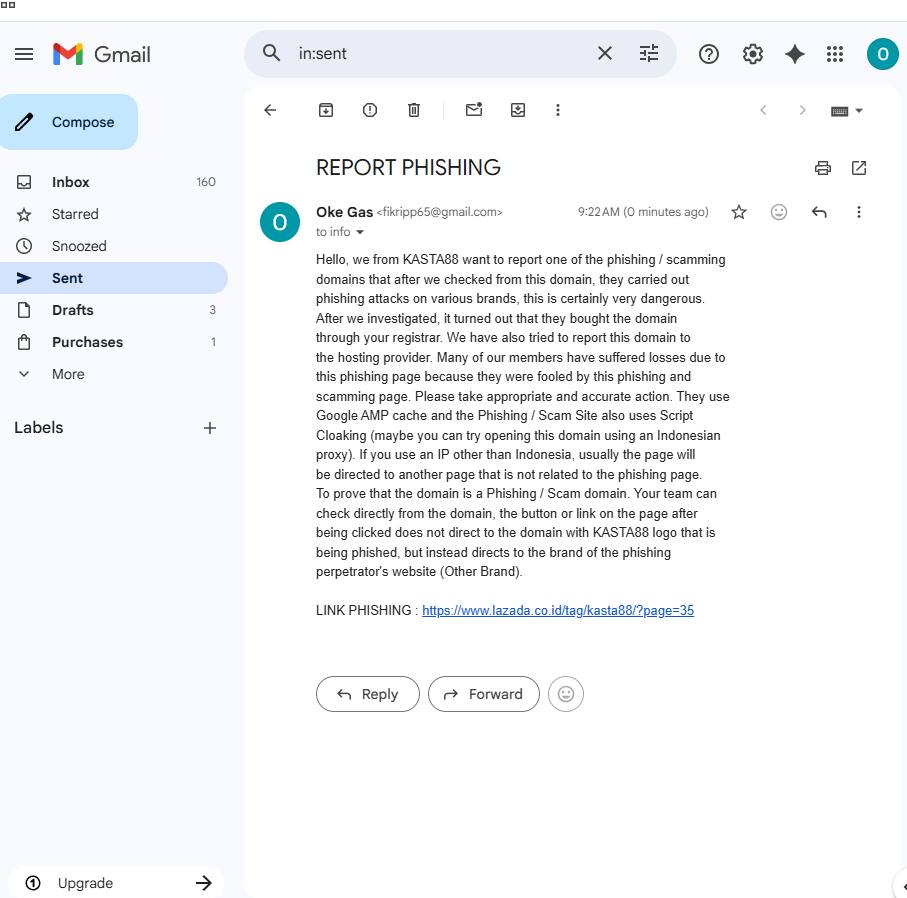The width and height of the screenshot is (907, 898).
Task: Star the Oke Gas message
Action: pos(739,212)
